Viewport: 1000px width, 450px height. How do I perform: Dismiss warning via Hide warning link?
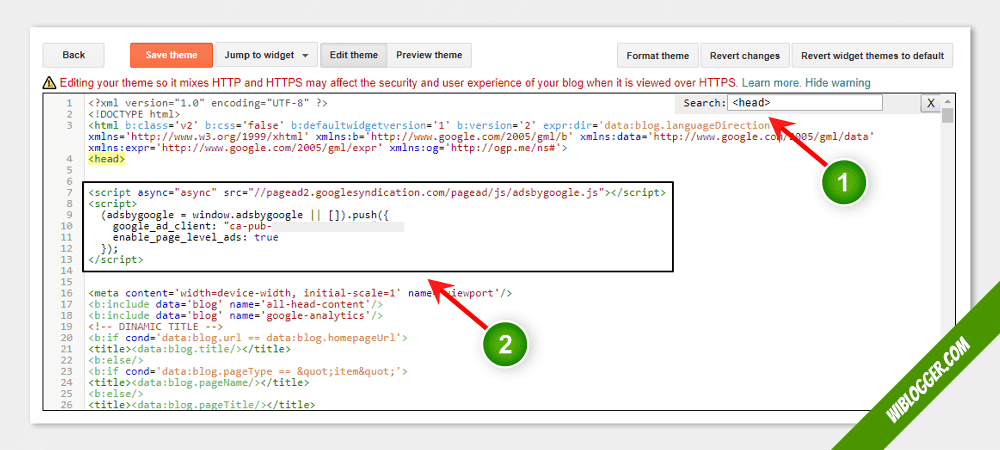pos(837,83)
